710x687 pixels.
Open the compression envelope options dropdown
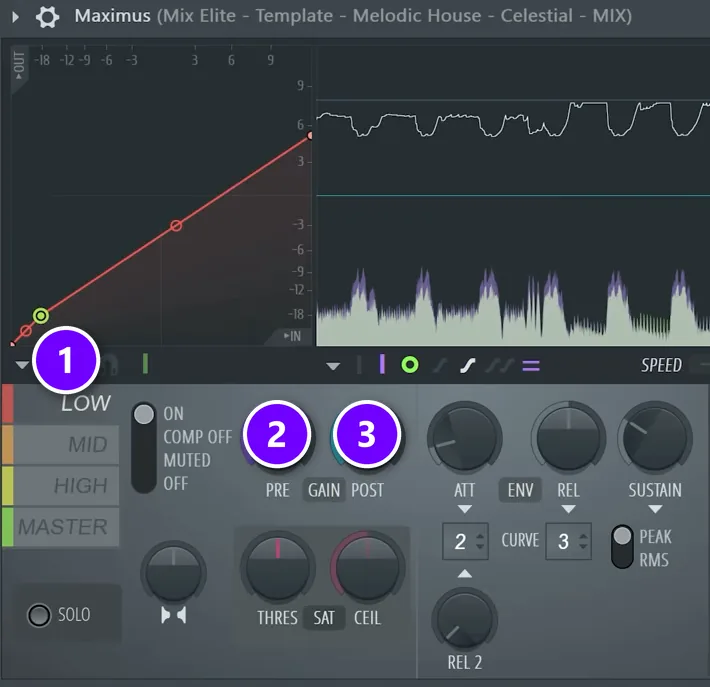point(22,365)
